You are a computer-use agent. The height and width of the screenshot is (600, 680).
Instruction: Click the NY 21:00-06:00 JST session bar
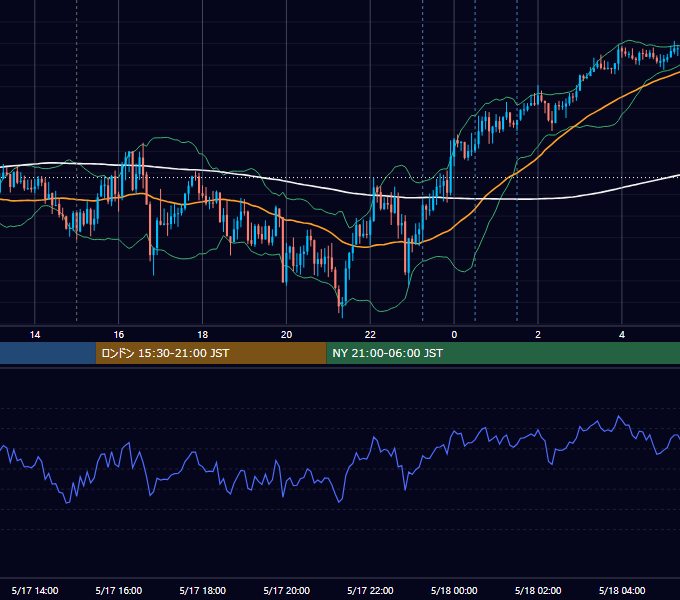click(503, 353)
